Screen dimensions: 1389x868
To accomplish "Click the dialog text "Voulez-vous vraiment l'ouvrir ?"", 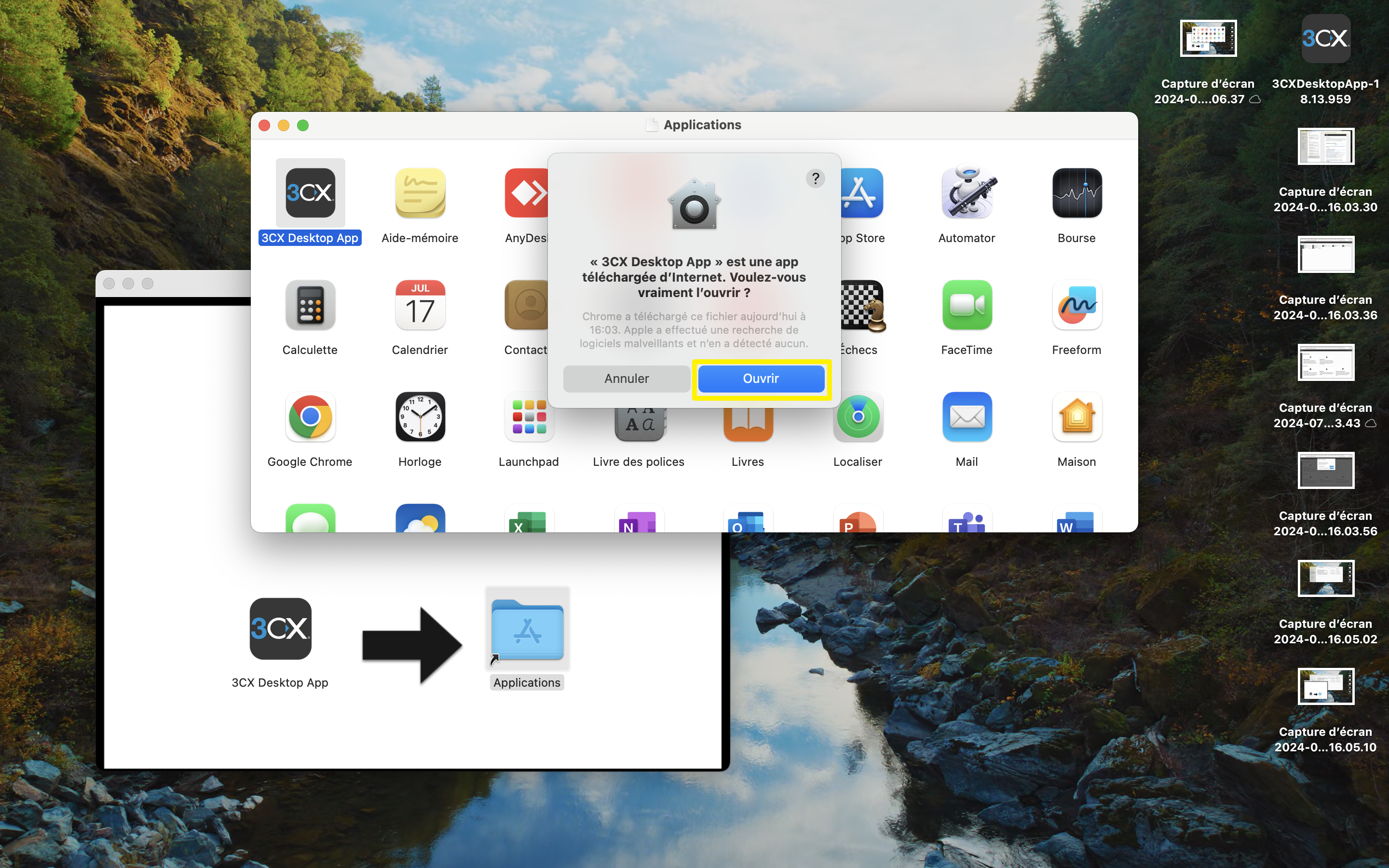I will point(722,285).
